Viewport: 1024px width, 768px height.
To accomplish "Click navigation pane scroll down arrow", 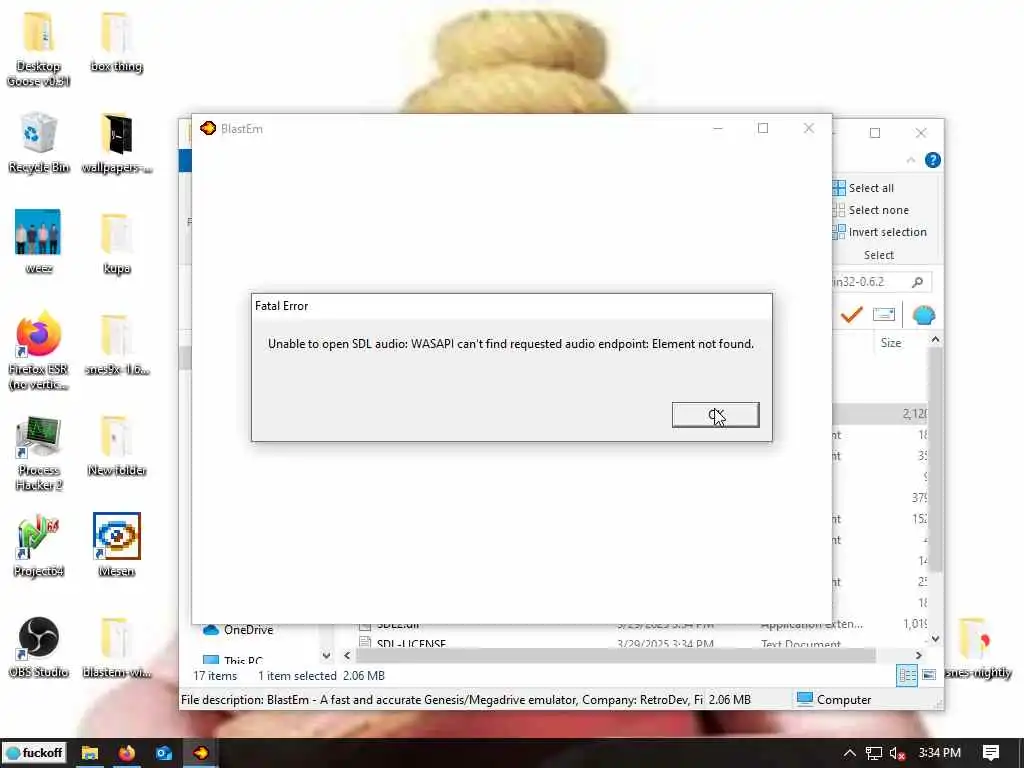I will pyautogui.click(x=326, y=655).
